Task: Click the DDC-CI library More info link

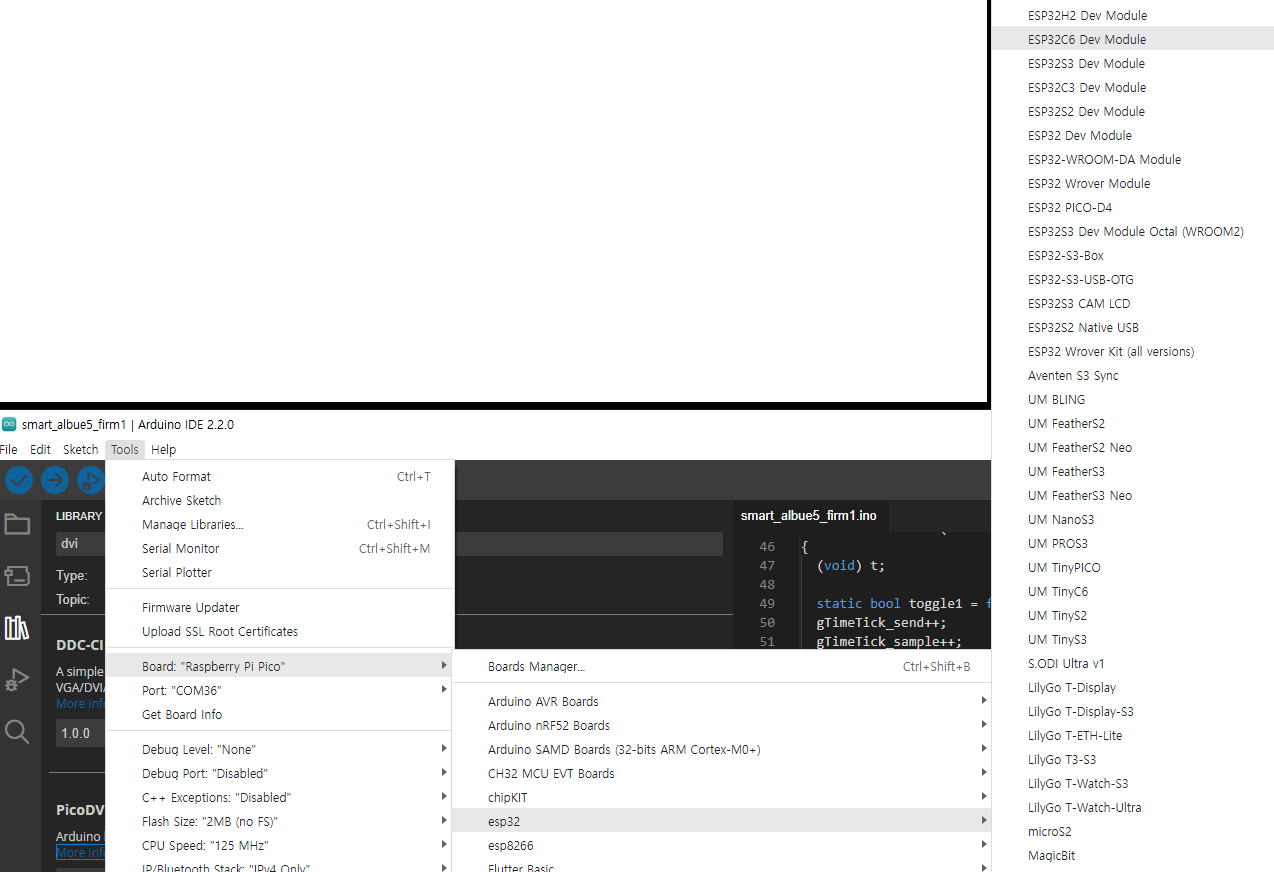Action: pyautogui.click(x=80, y=704)
